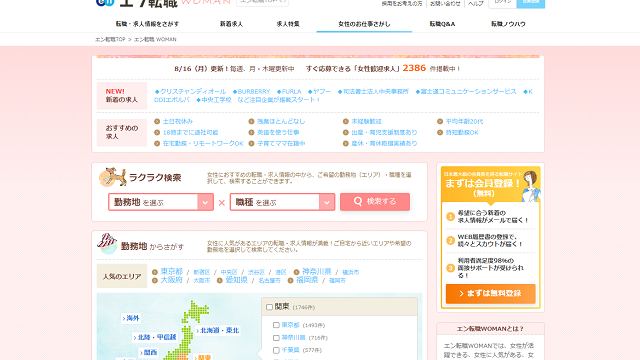Click the bullet icon beside 子育てママ在籍中

point(251,143)
